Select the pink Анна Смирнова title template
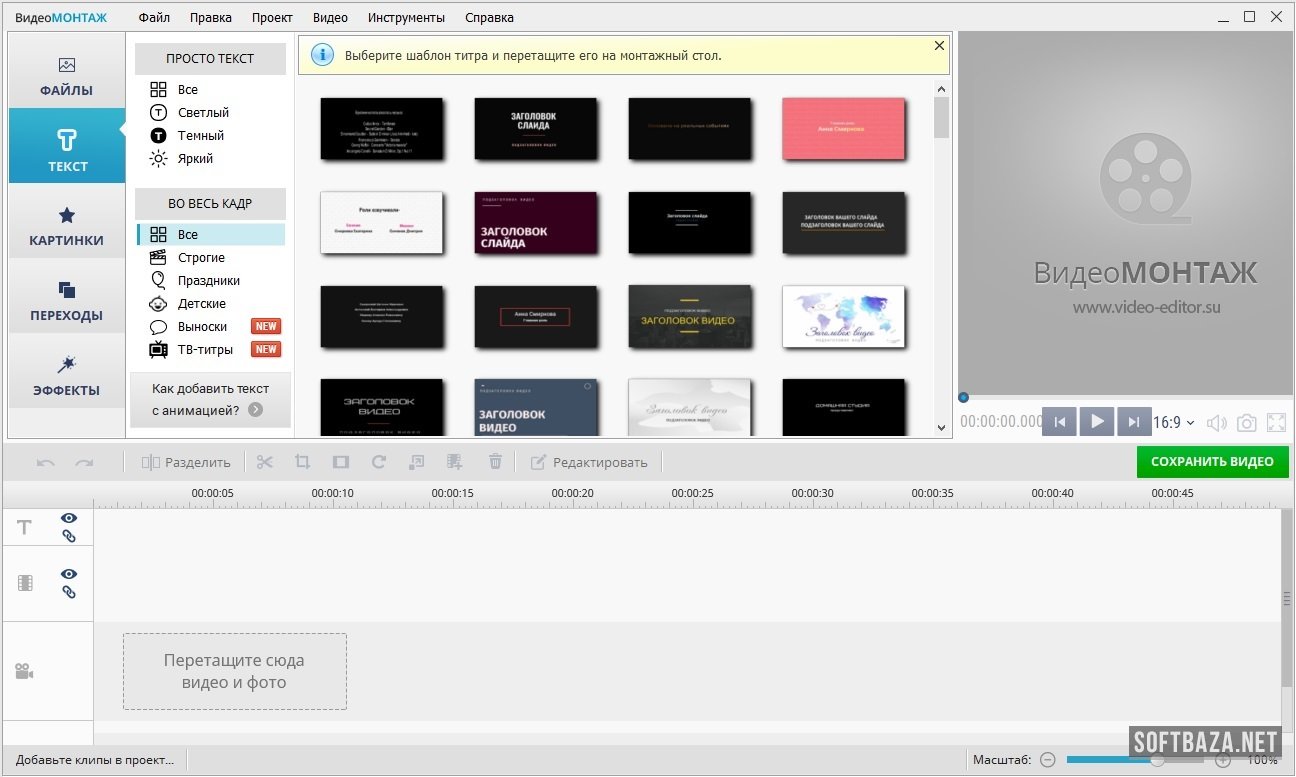The image size is (1296, 777). [x=843, y=128]
